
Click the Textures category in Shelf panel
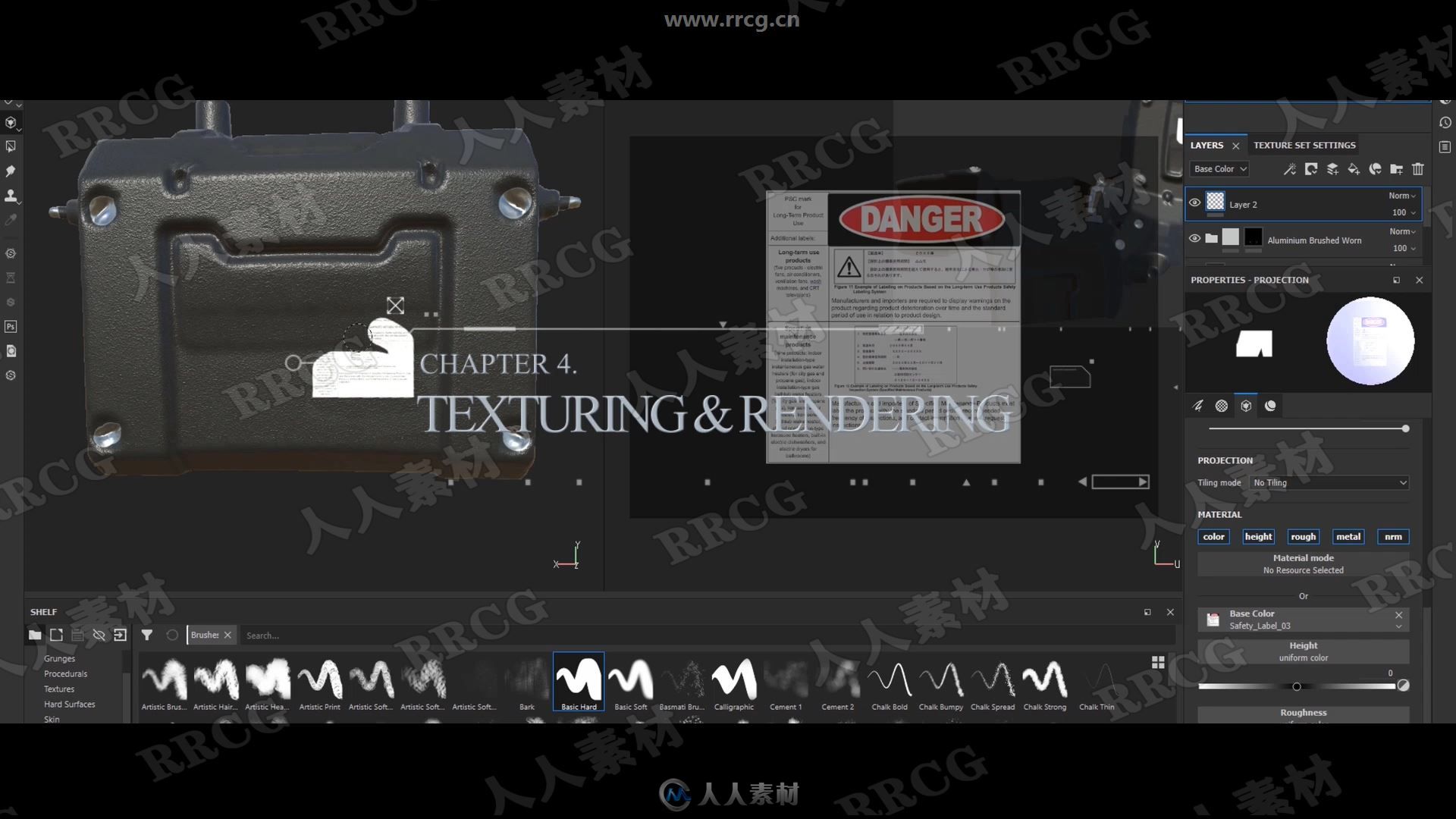click(x=57, y=688)
